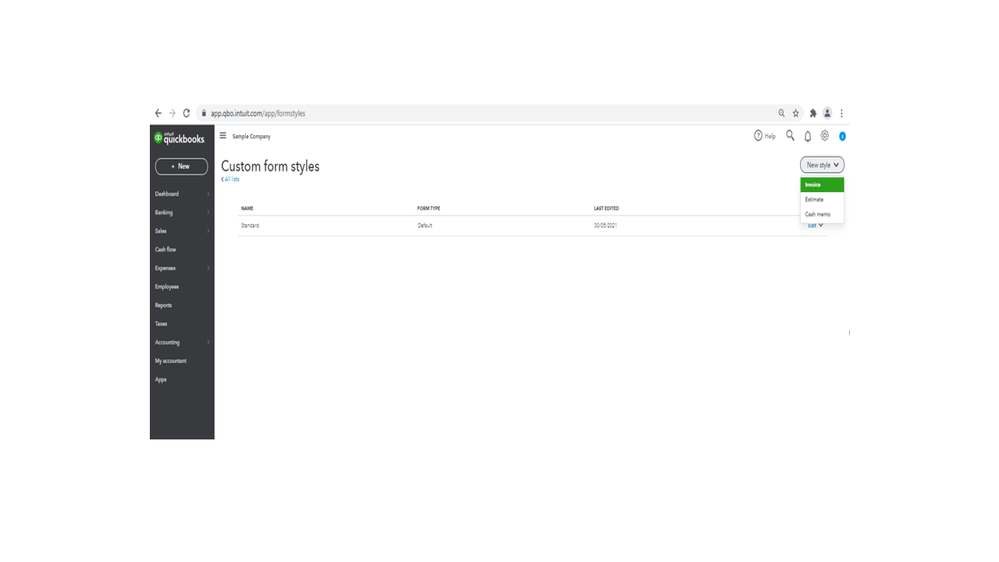Click the browser forward arrow
Screen dimensions: 999x562
pyautogui.click(x=172, y=113)
